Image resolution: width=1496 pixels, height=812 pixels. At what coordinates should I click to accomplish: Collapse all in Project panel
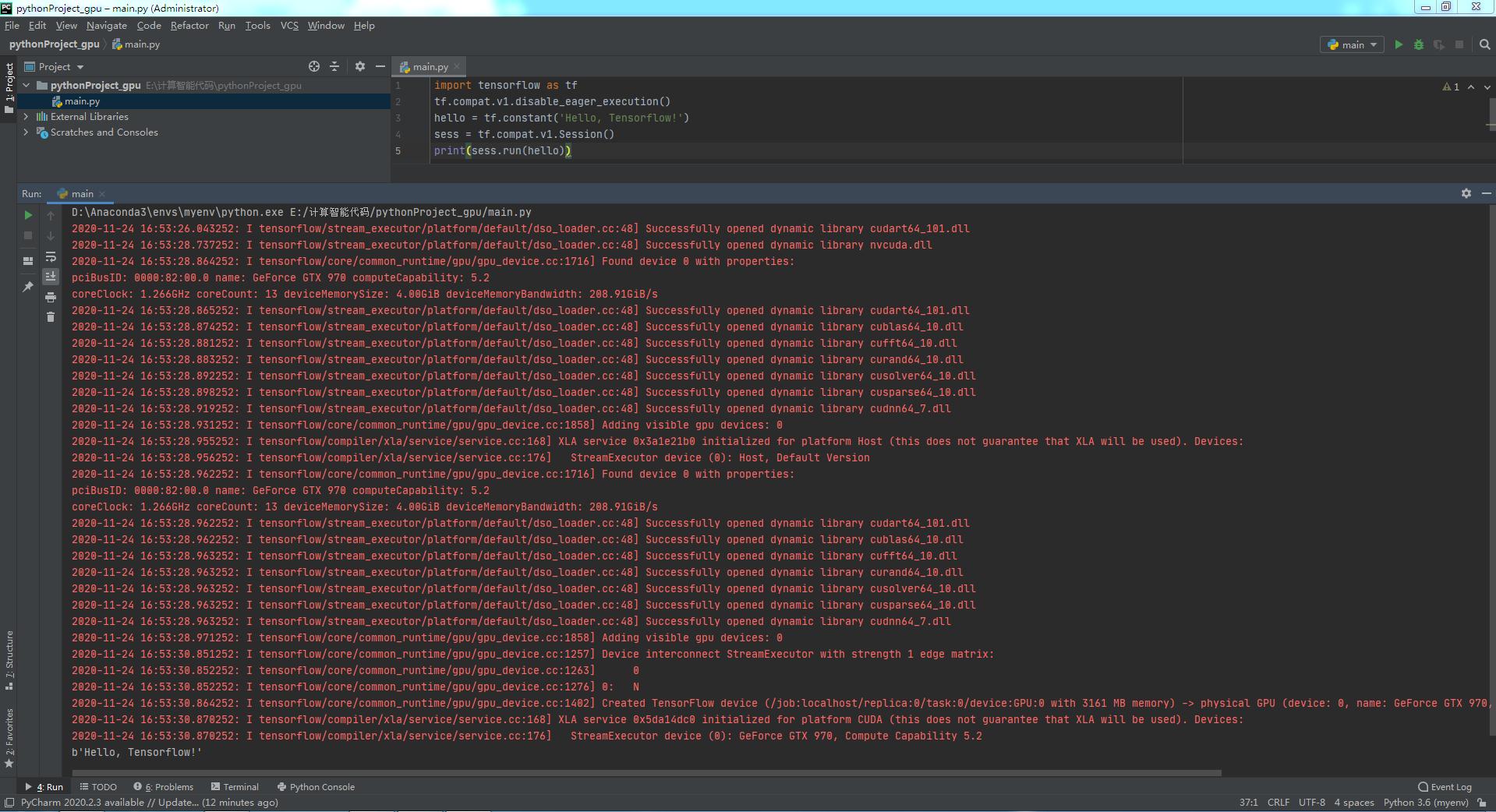pyautogui.click(x=334, y=66)
